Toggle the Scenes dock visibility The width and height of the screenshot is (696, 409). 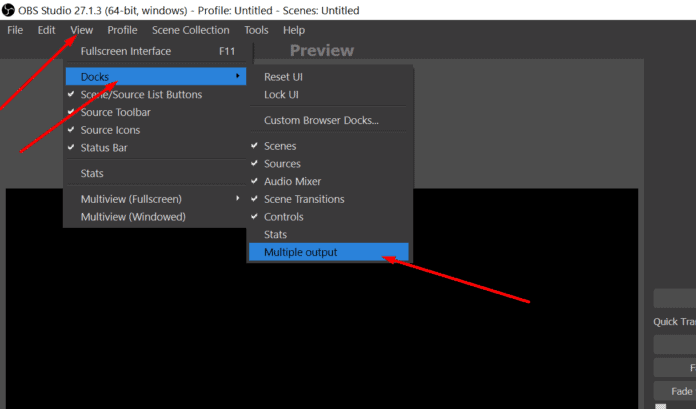[x=280, y=146]
